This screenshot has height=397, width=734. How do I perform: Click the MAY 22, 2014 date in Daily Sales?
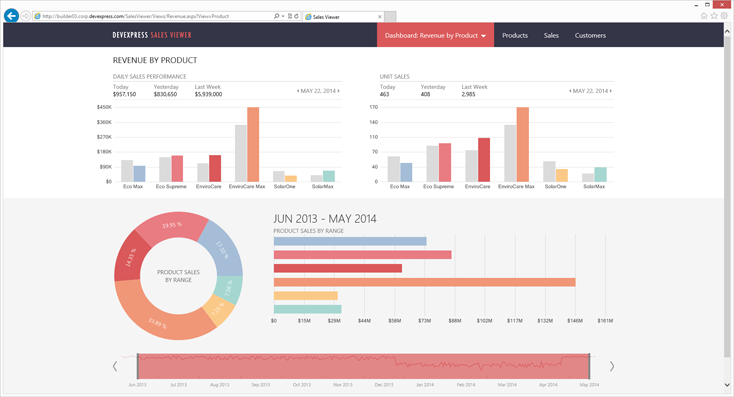point(318,91)
